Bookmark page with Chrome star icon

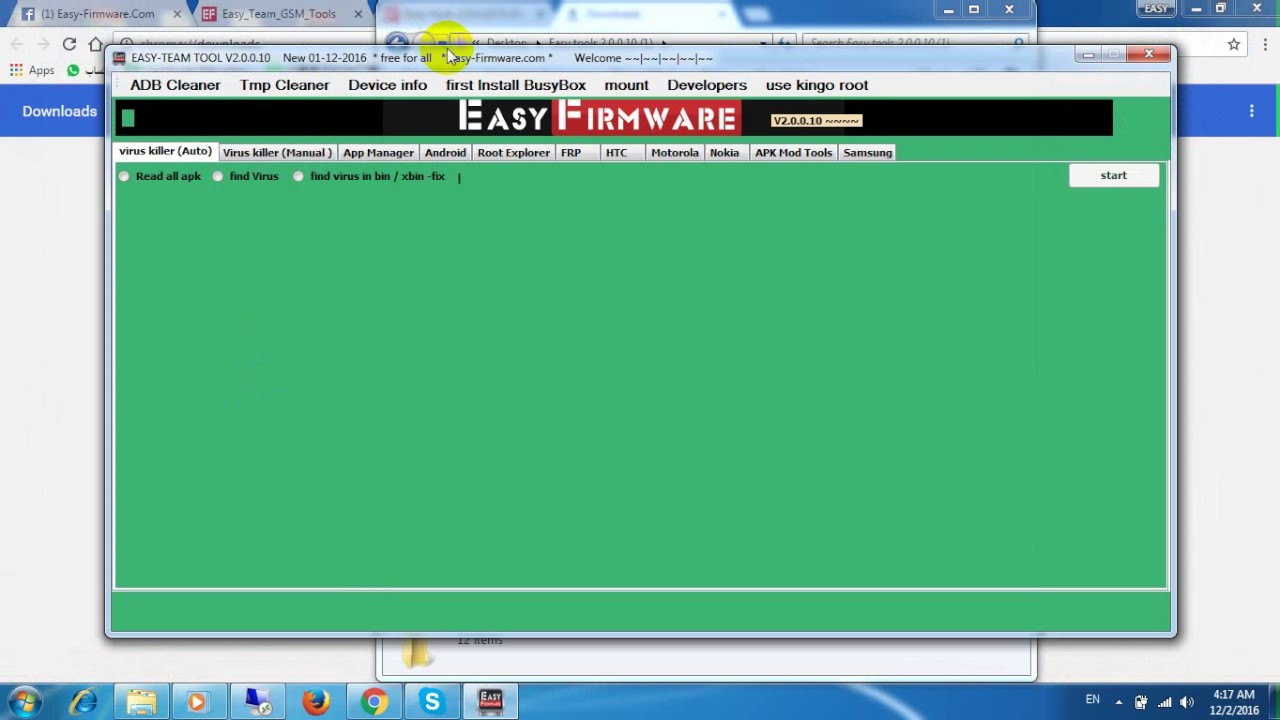tap(1234, 44)
